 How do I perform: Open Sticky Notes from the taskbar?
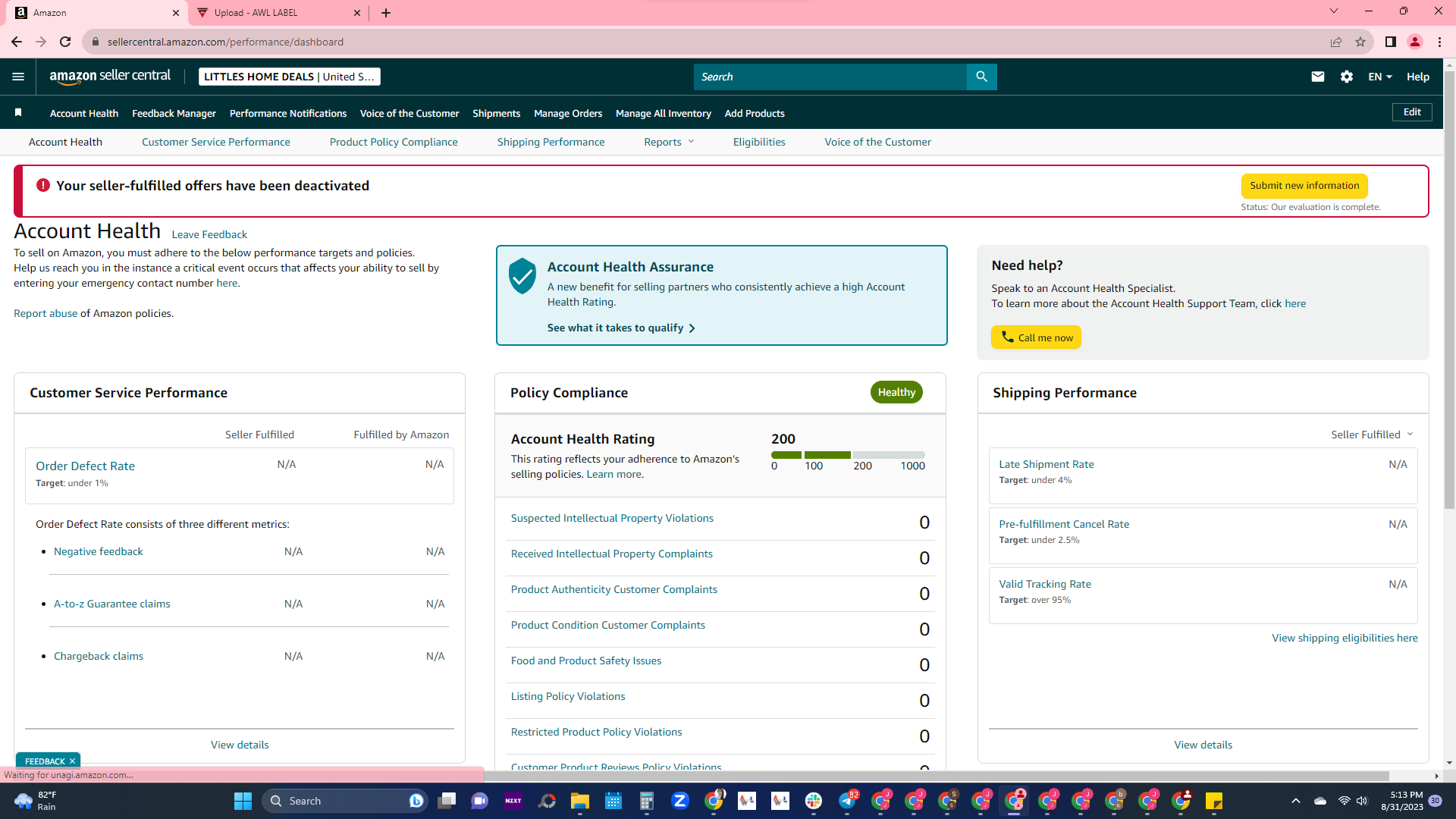tap(1214, 801)
